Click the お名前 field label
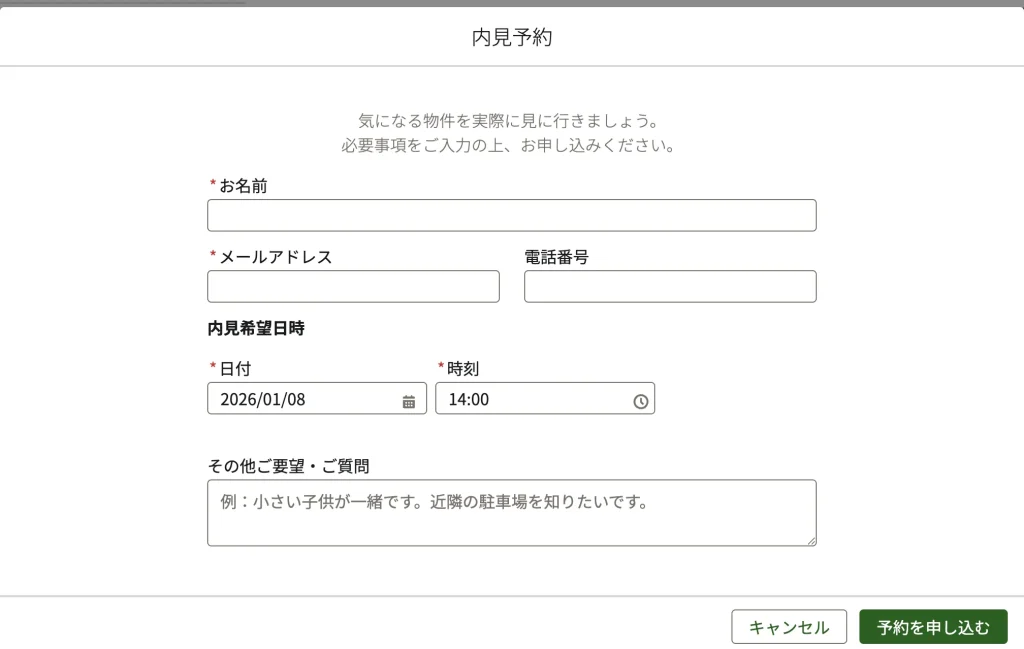This screenshot has width=1024, height=649. pyautogui.click(x=243, y=186)
